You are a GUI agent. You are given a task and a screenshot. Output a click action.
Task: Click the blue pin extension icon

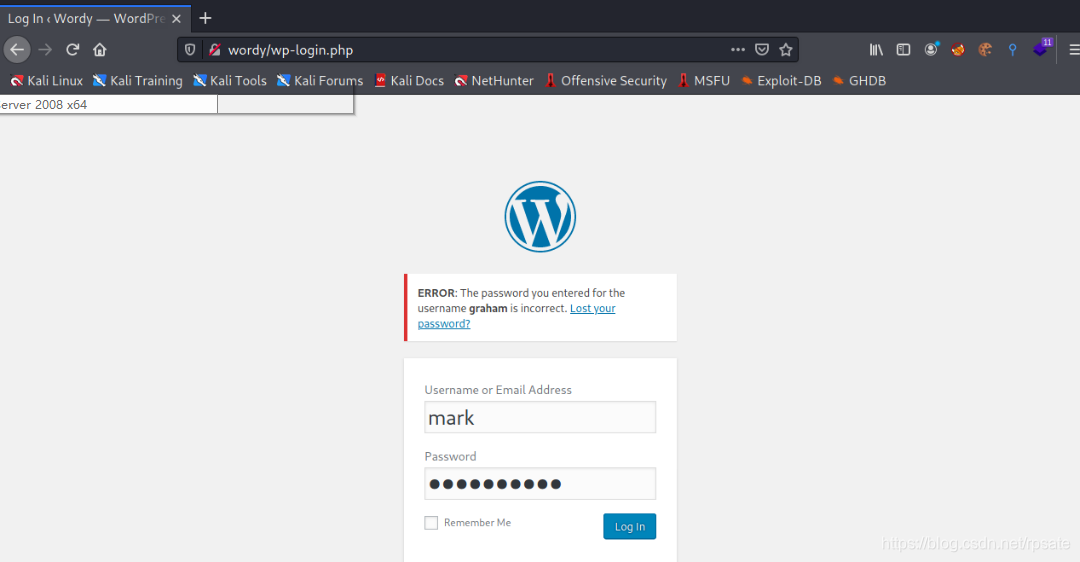(1012, 50)
